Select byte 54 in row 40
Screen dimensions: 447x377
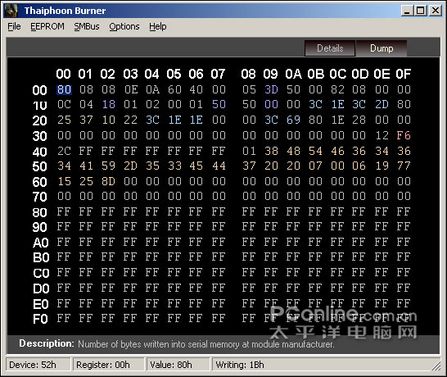point(315,151)
